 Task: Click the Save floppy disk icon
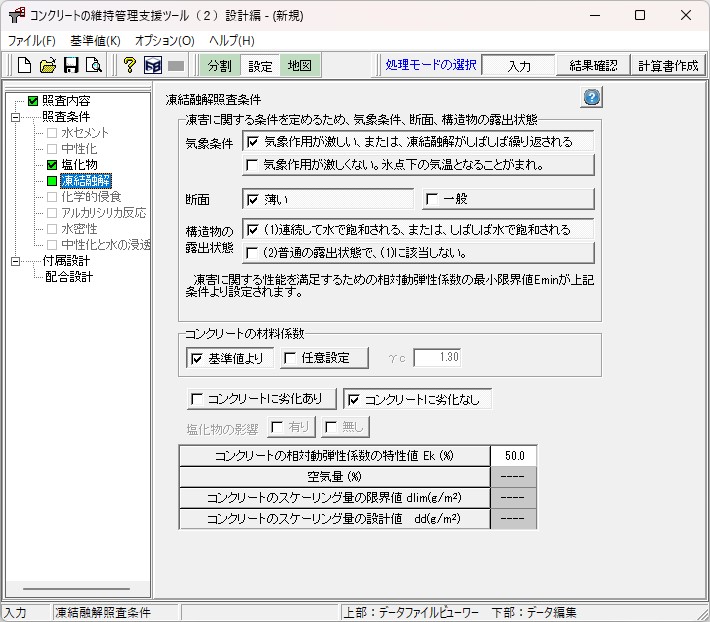(x=70, y=66)
